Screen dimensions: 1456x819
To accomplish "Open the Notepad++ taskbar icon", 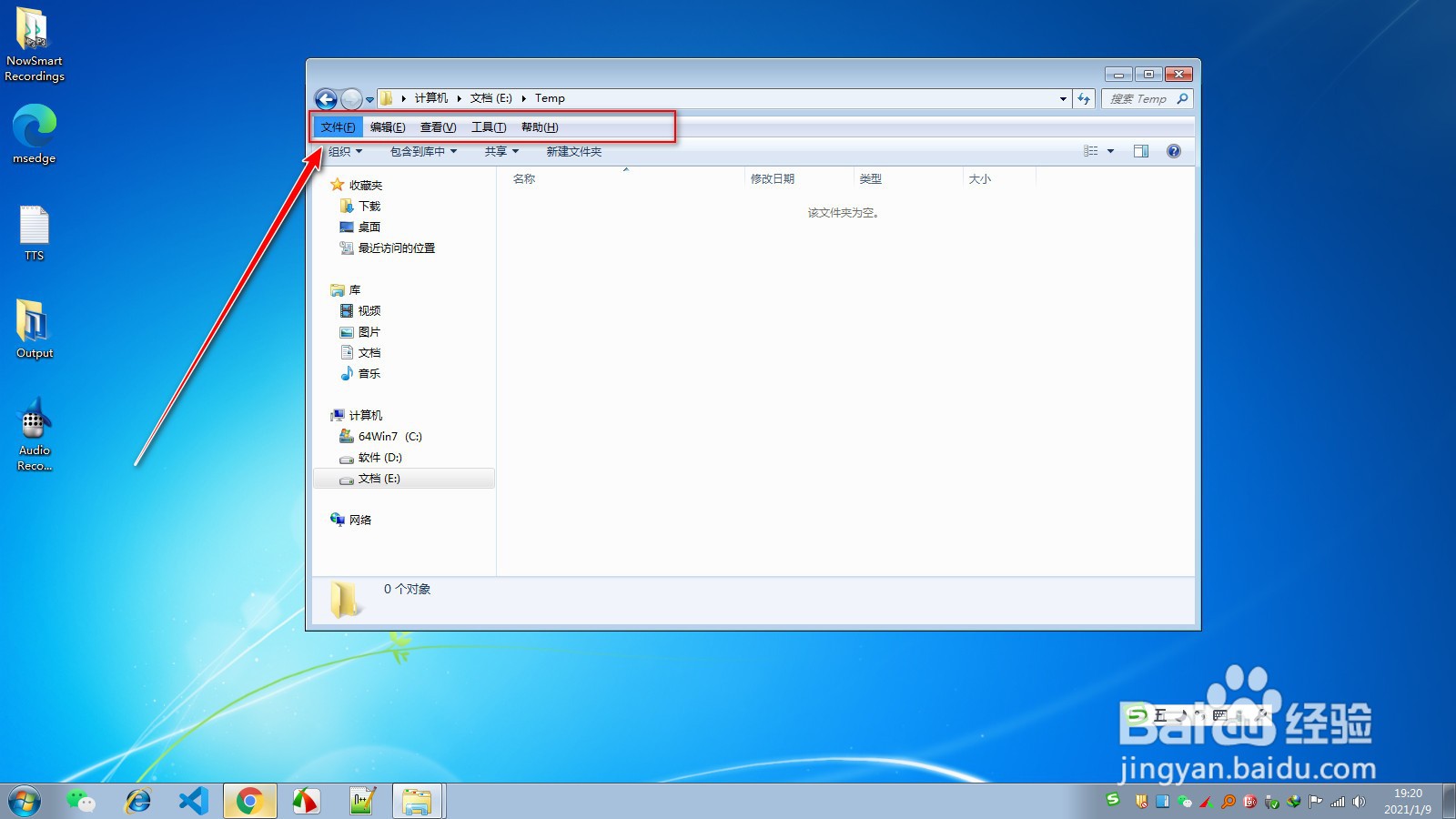I will coord(362,802).
